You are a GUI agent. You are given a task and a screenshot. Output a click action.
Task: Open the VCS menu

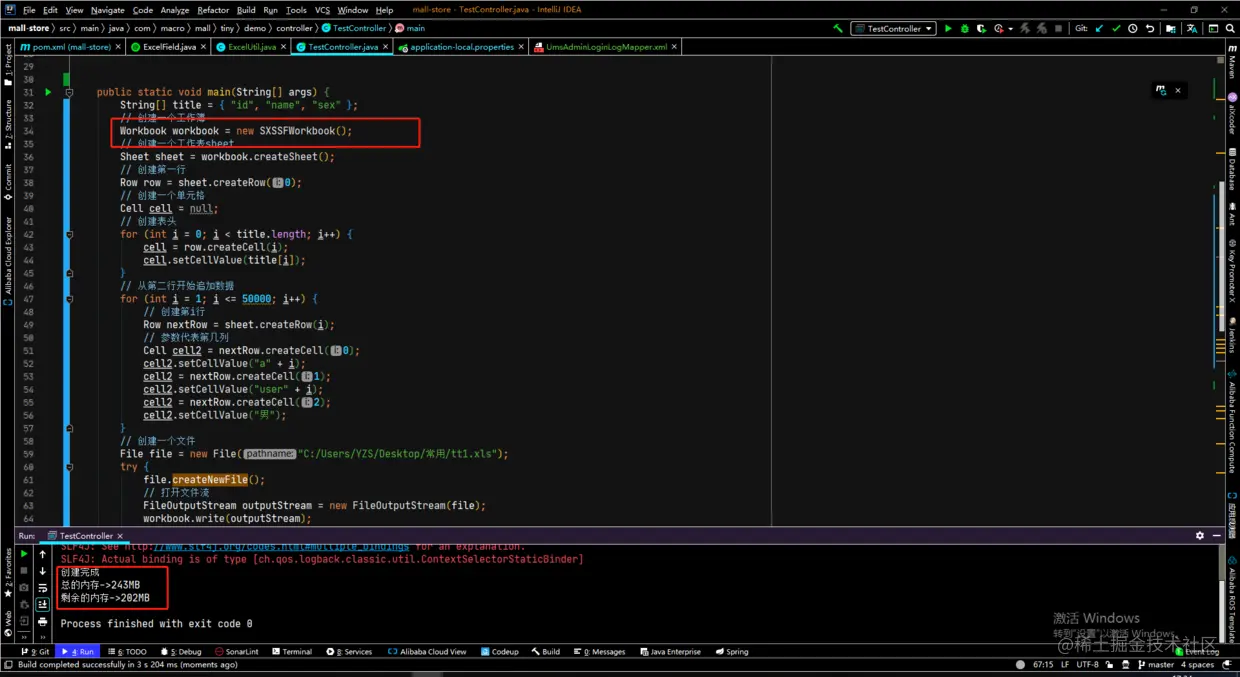322,10
